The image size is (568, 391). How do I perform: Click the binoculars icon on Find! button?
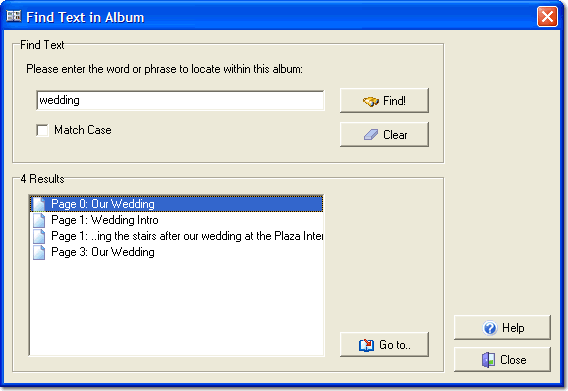coord(371,101)
